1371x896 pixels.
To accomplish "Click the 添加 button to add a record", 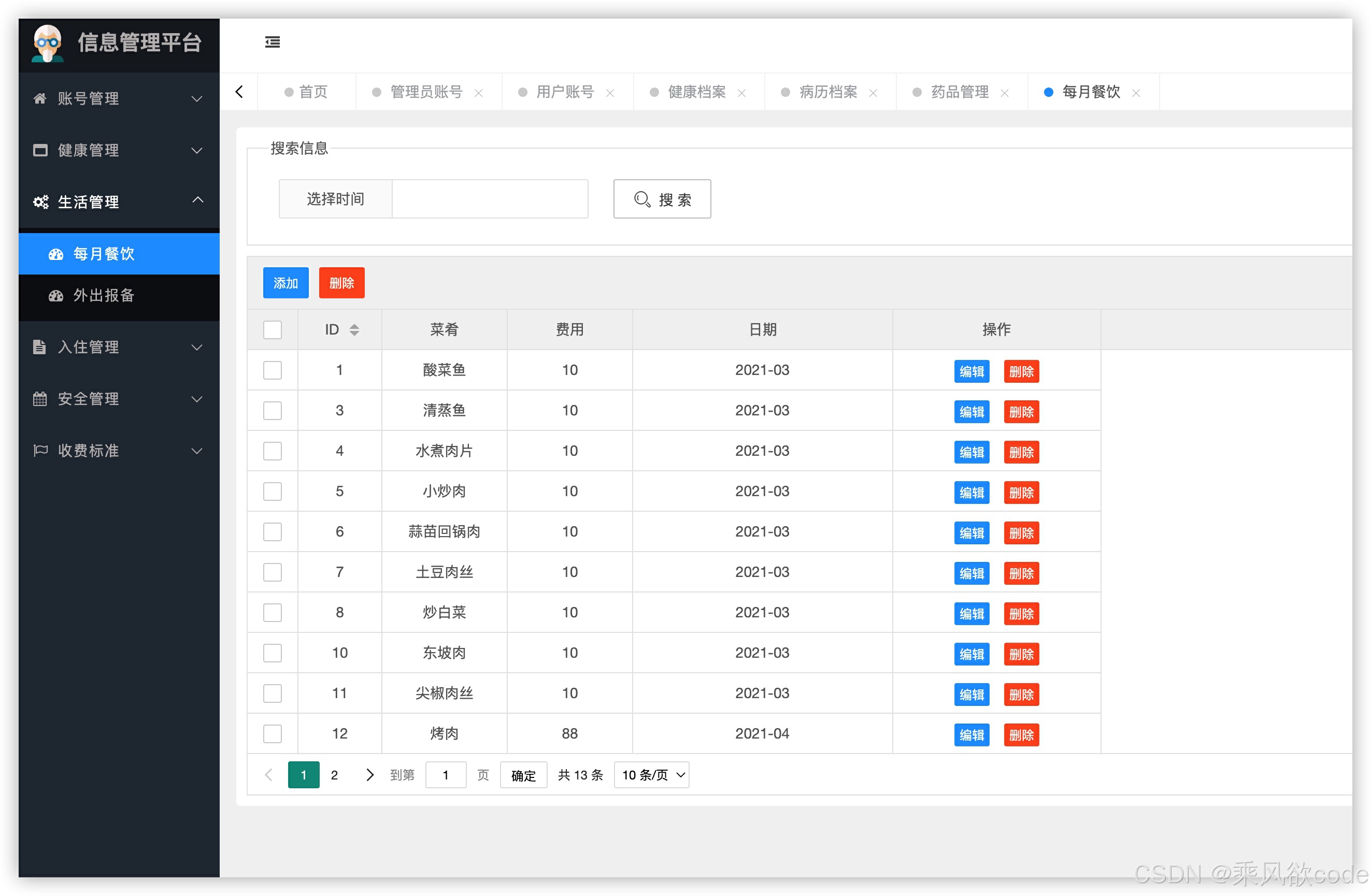I will coord(285,283).
